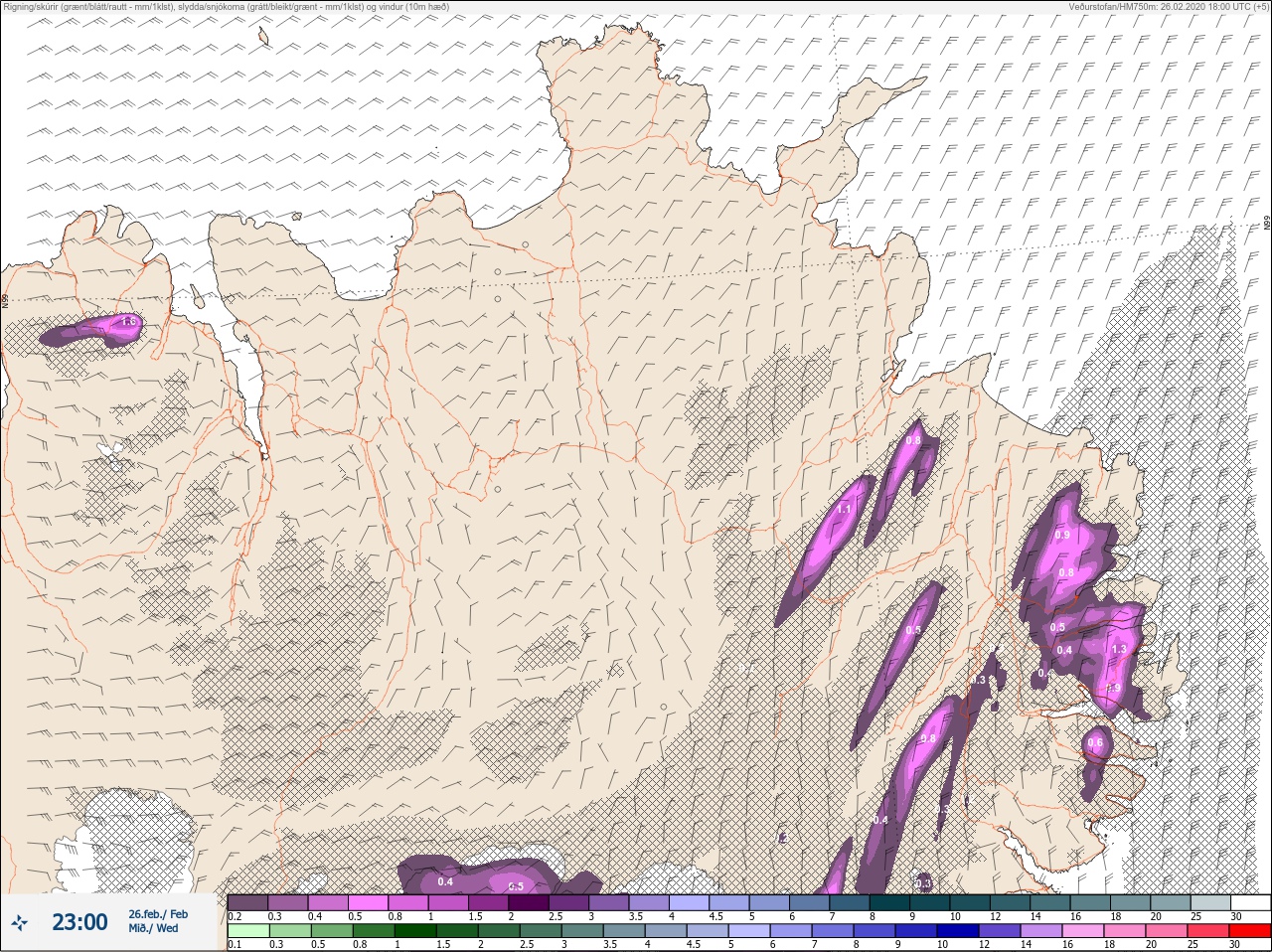The width and height of the screenshot is (1272, 952).
Task: Pick the dark purple top-row swatch starting at 0.2
Action: point(247,902)
